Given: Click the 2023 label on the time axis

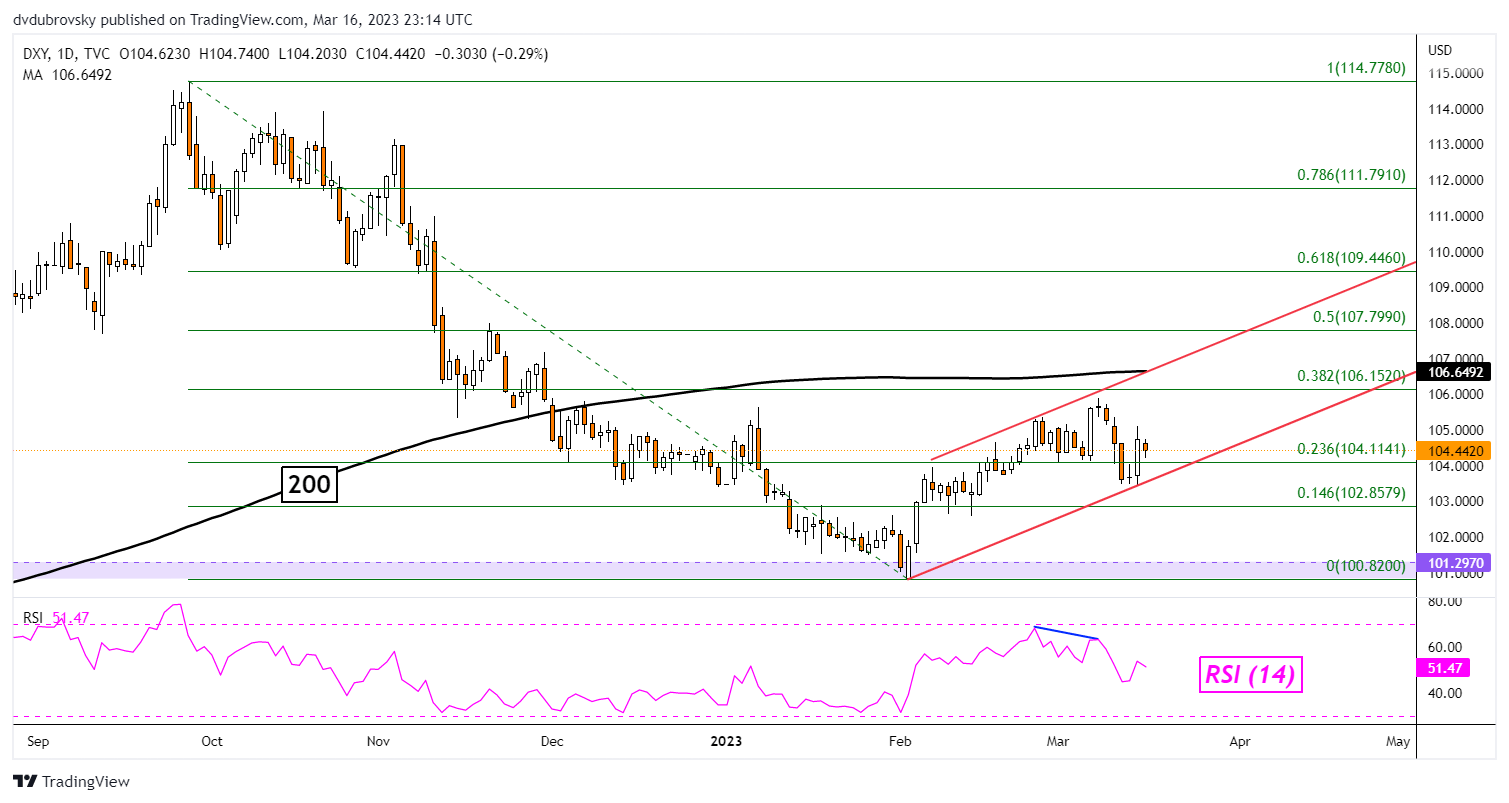Looking at the screenshot, I should coord(727,742).
